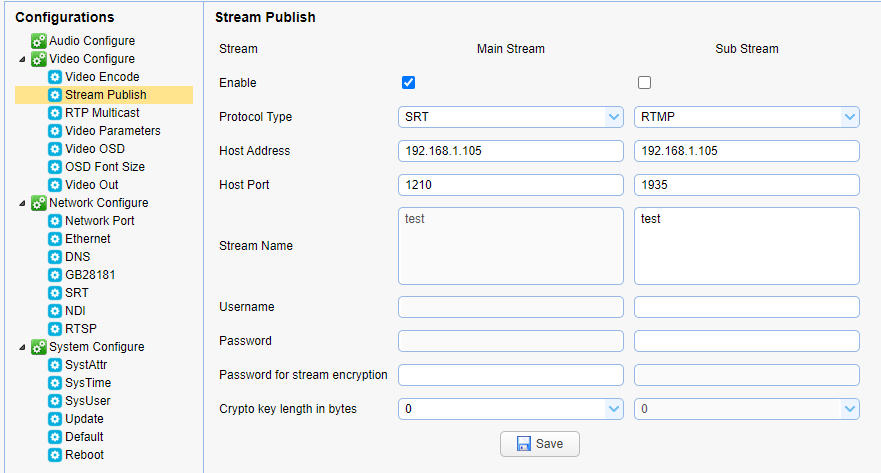
Task: Click the RTP Multicast gear icon
Action: [x=55, y=113]
